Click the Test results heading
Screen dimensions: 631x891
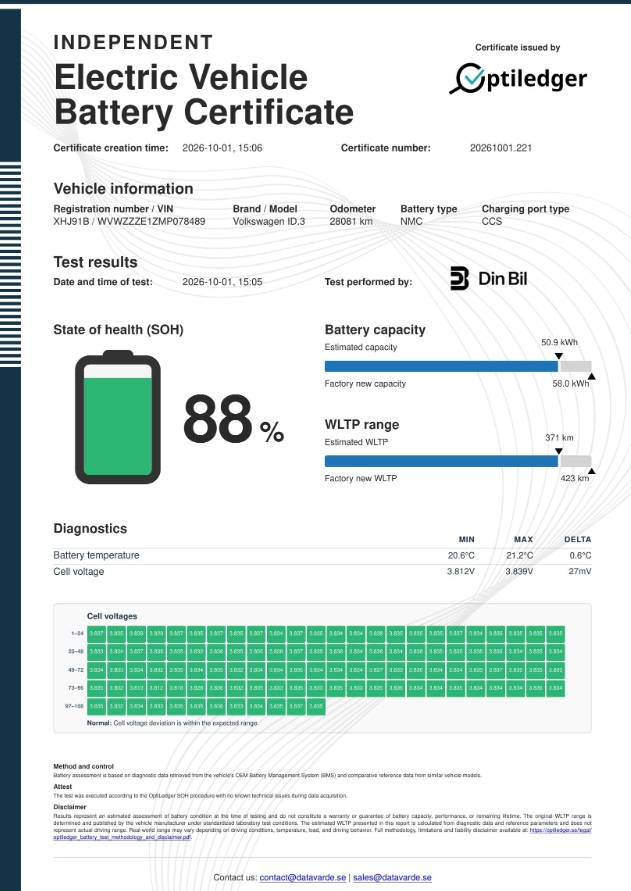96,262
